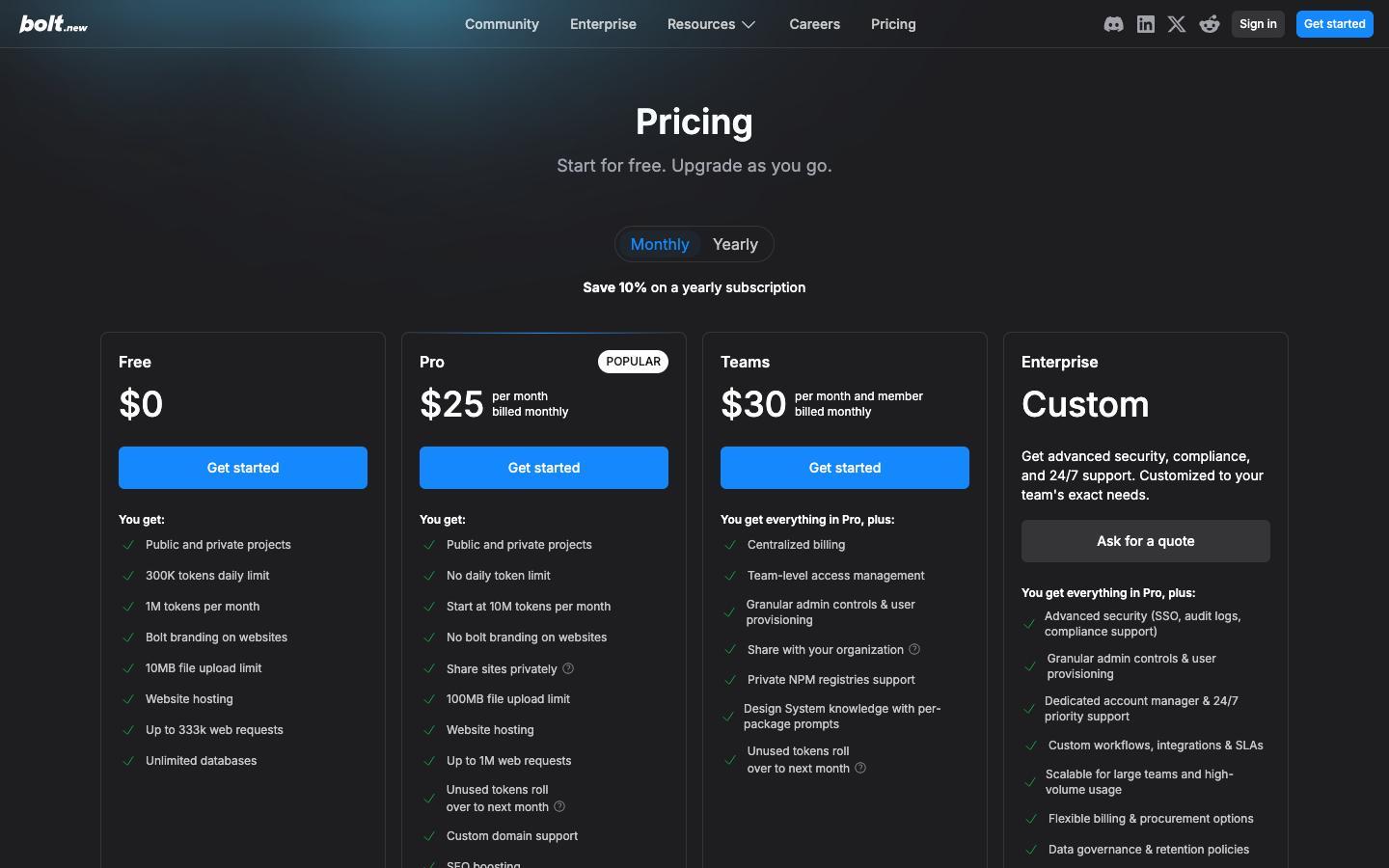Expand the Resources dropdown menu
1389x868 pixels.
[712, 24]
